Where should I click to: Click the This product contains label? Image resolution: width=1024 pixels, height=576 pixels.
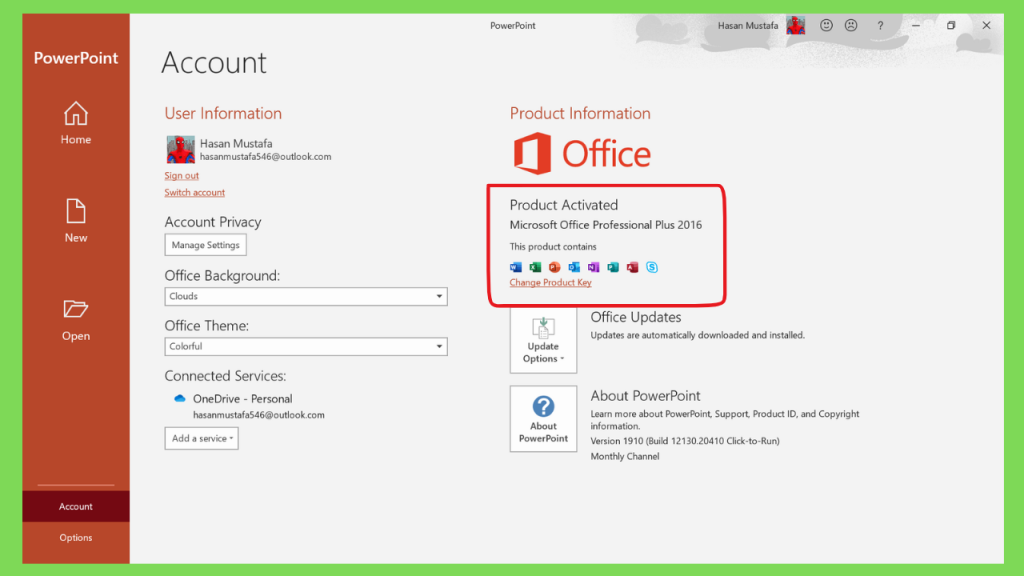(x=553, y=247)
